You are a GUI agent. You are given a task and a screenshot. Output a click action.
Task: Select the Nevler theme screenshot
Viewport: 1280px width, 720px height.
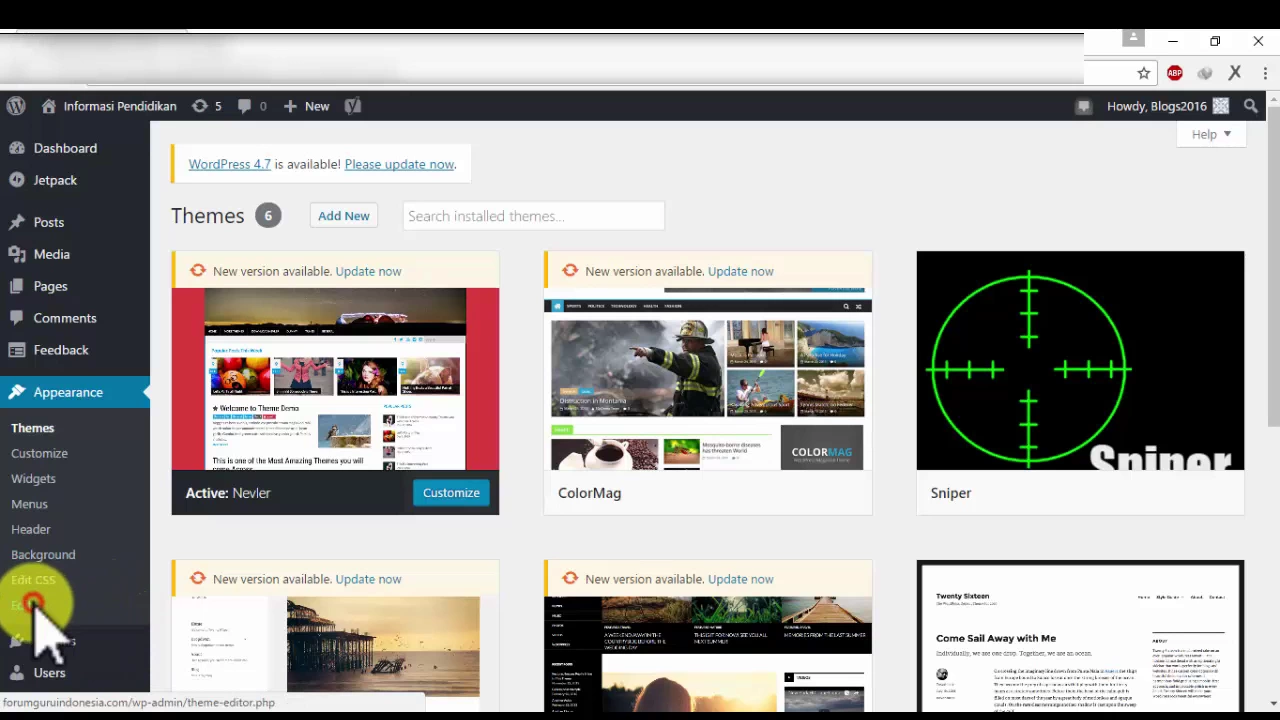click(x=335, y=379)
